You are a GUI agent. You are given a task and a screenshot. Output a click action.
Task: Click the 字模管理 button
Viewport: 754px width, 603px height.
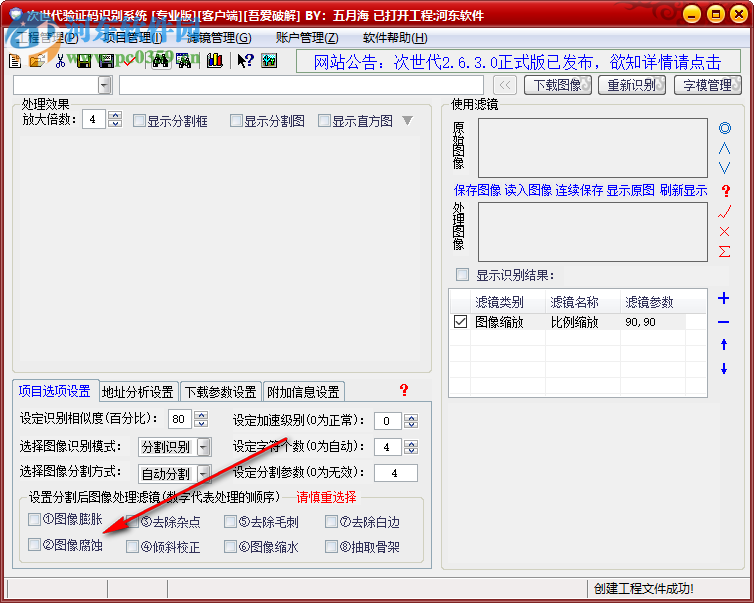pos(708,85)
